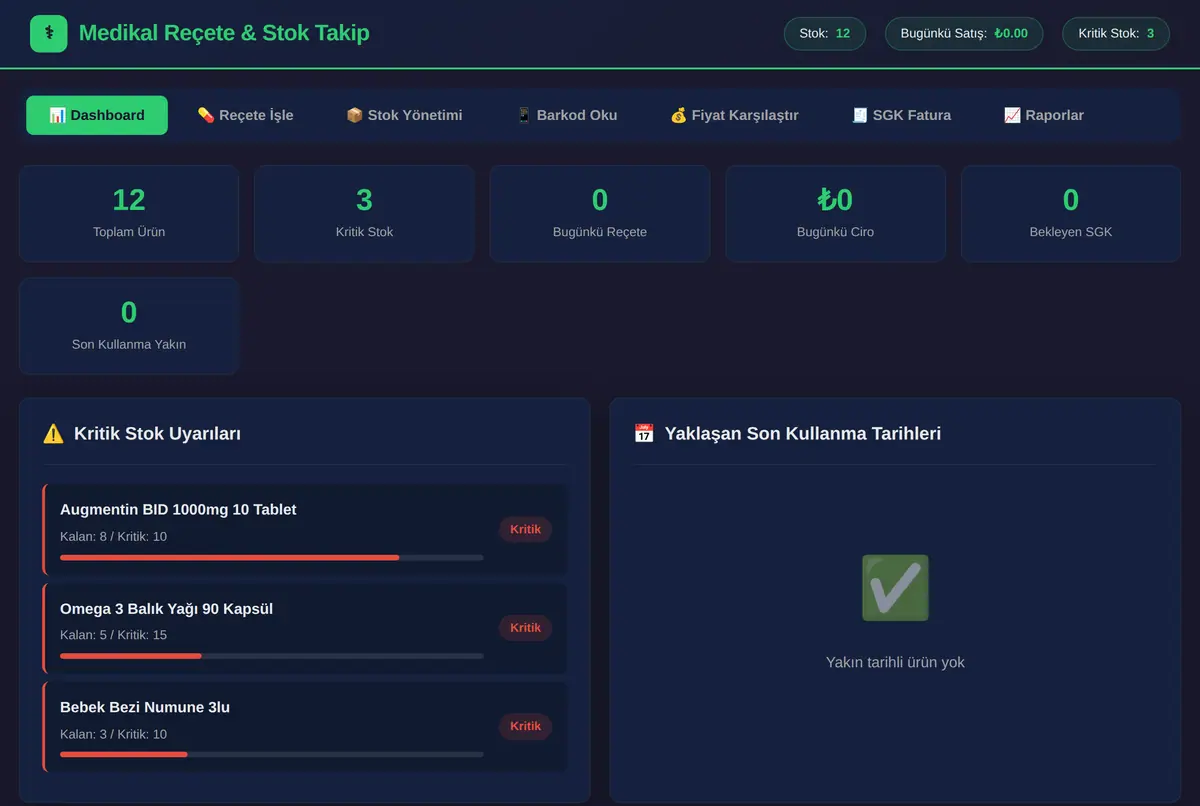Click the Bugünkü Satış header pill

point(964,33)
